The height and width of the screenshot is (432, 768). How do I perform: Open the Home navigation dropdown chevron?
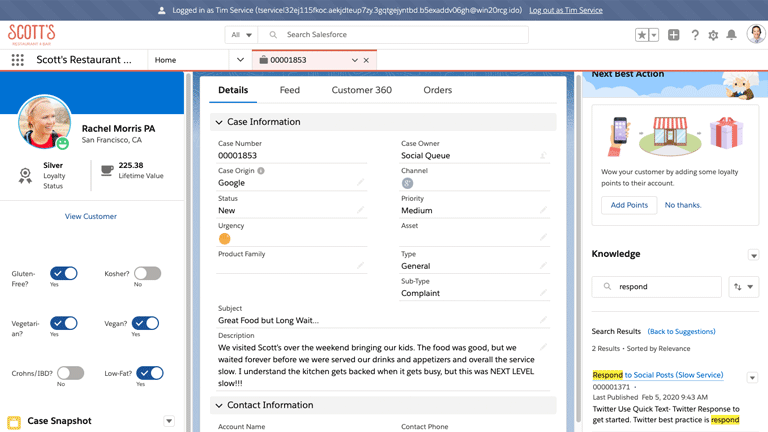click(240, 60)
